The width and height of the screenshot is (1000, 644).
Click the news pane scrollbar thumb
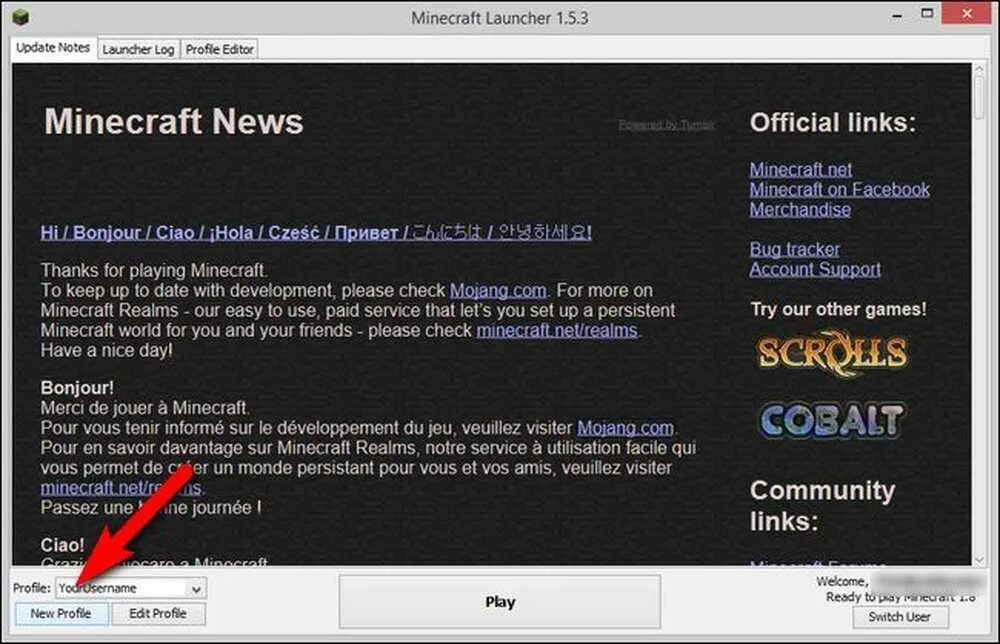click(979, 97)
